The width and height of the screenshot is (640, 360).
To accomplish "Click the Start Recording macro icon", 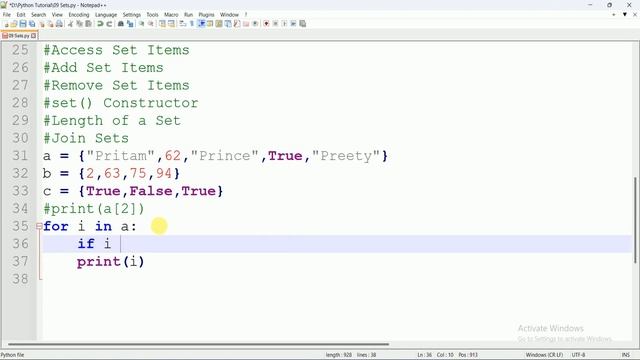I will (266, 24).
